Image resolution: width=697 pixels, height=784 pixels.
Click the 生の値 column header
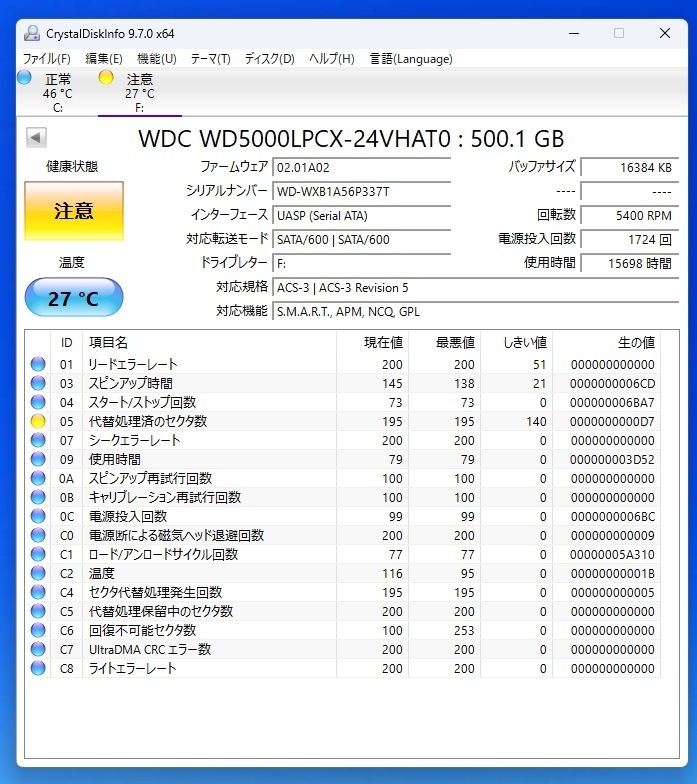coord(606,342)
